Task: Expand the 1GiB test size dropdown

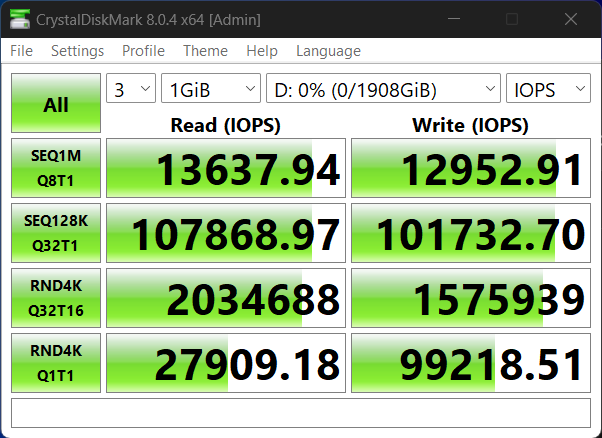Action: 211,88
